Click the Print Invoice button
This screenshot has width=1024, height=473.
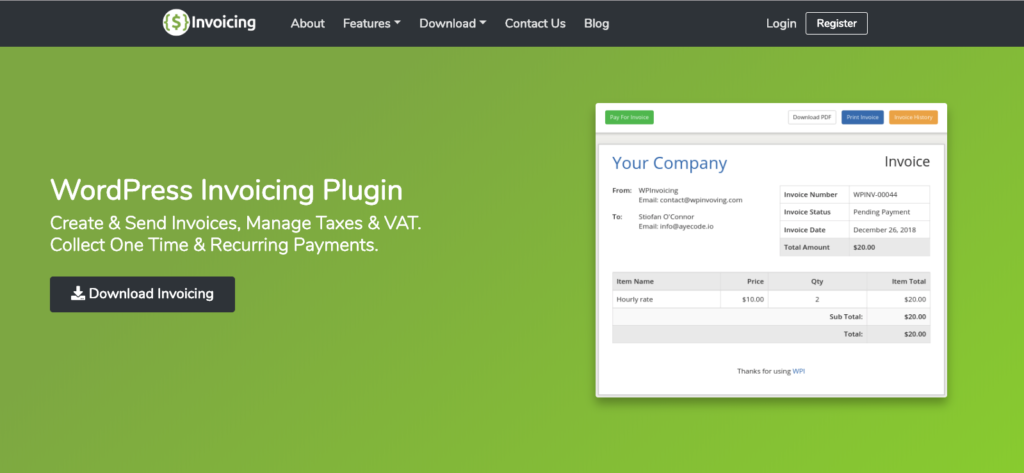tap(862, 118)
